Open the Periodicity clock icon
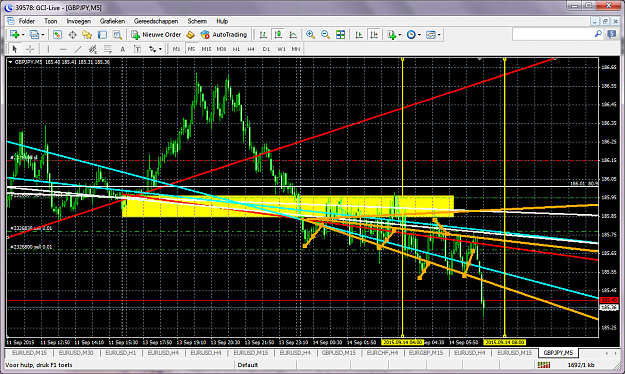The height and width of the screenshot is (374, 625). [x=411, y=35]
